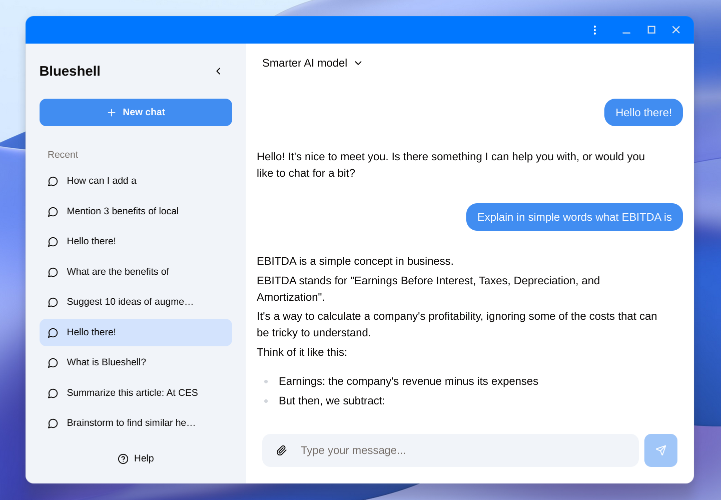Click chat icon beside 'Suggest 10 ideas of augme…'
Image resolution: width=721 pixels, height=500 pixels.
pyautogui.click(x=53, y=302)
